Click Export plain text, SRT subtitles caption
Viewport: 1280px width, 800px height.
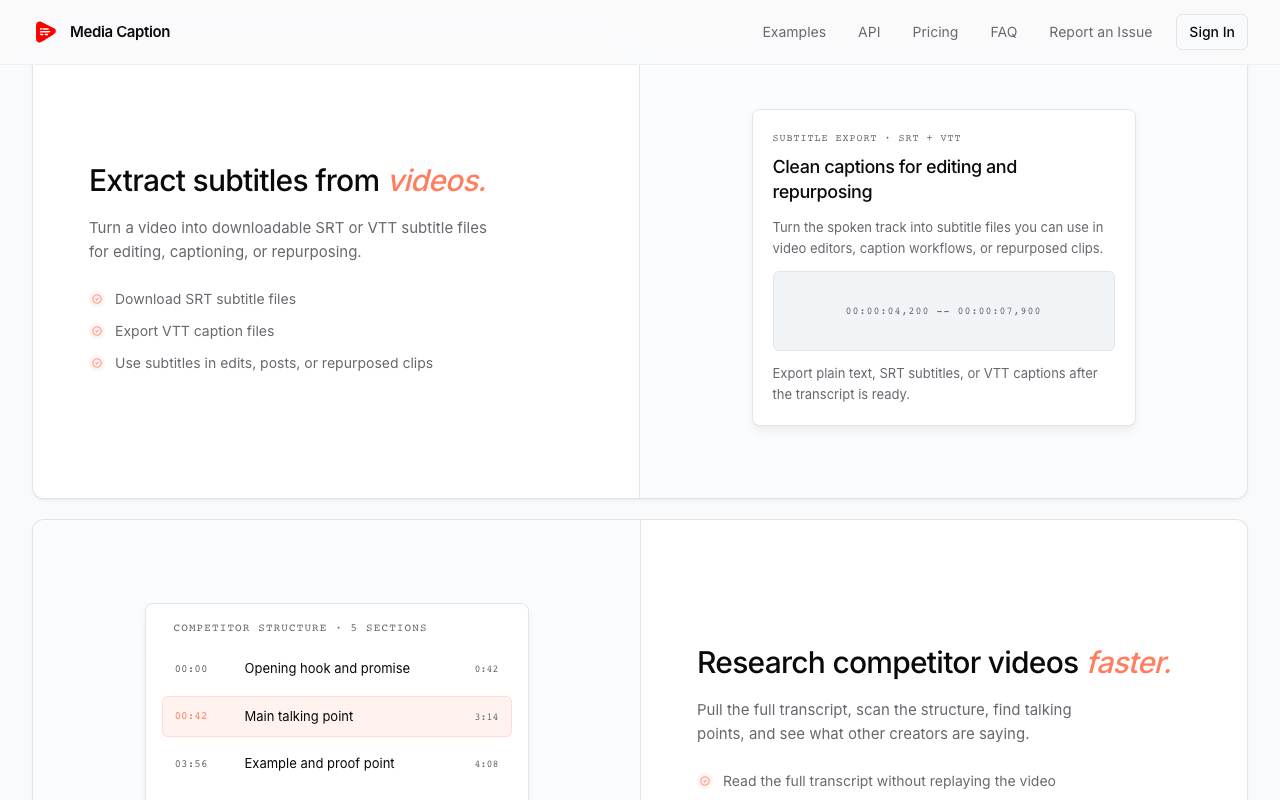(x=935, y=384)
